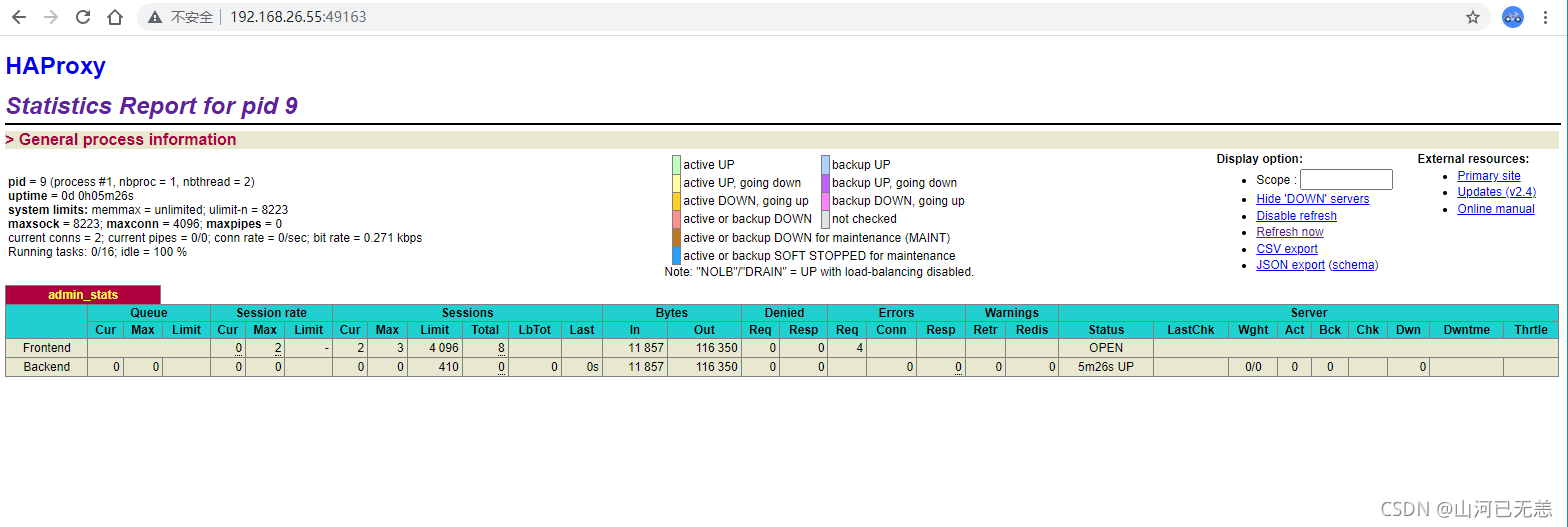The width and height of the screenshot is (1568, 527).
Task: Click the Redis column header
Action: coord(1032,330)
